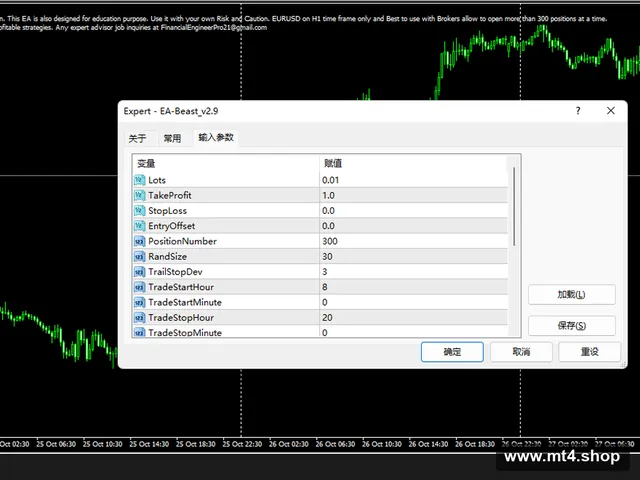Click the 确定 button
Viewport: 640px width, 480px height.
[452, 351]
